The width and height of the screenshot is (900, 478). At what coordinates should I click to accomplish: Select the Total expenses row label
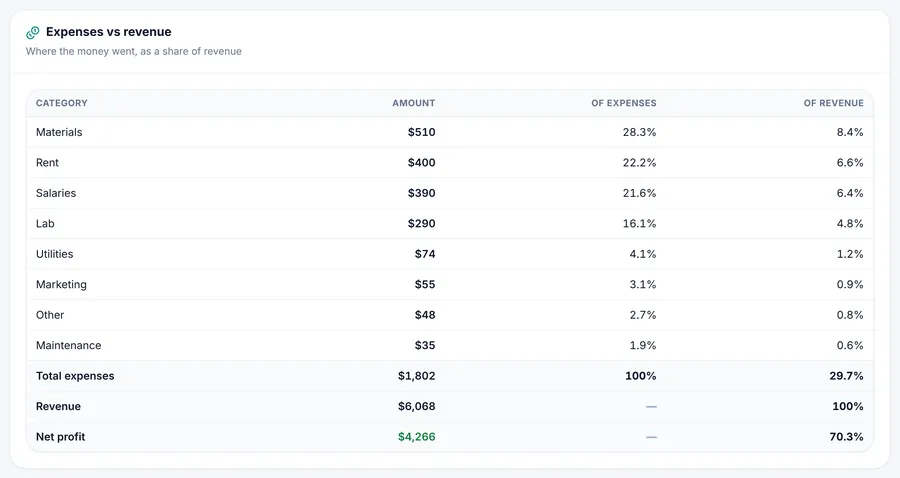point(75,375)
